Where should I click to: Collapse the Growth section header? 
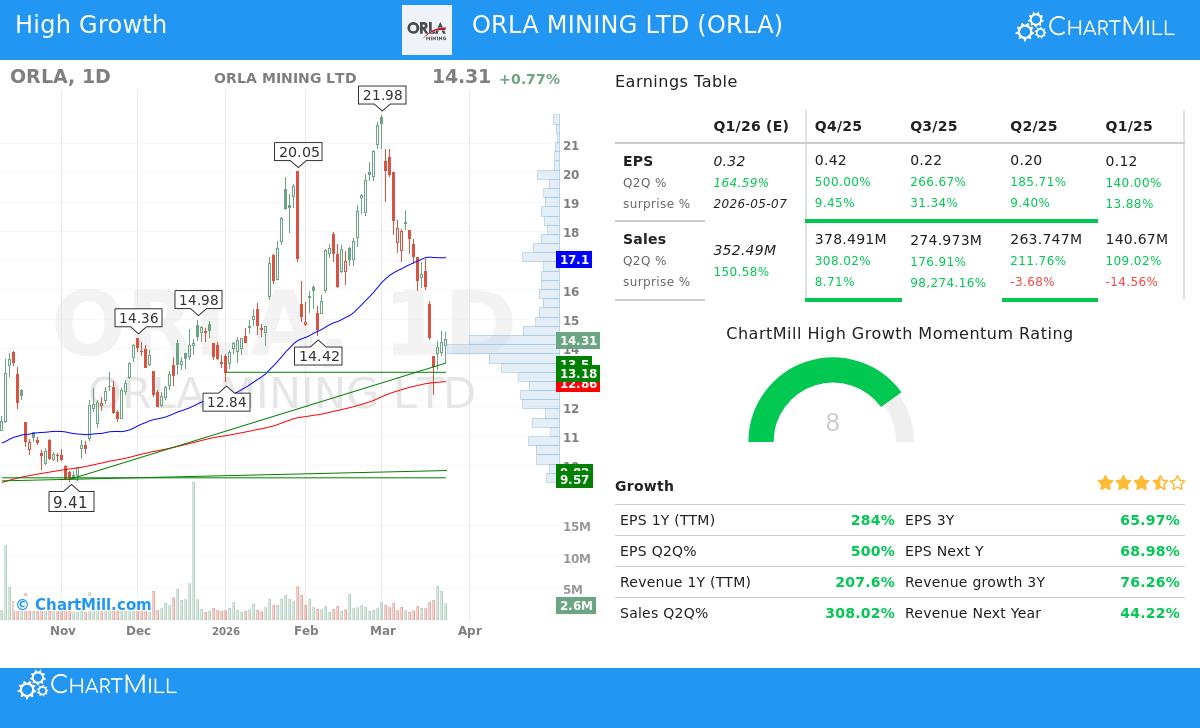click(x=644, y=486)
